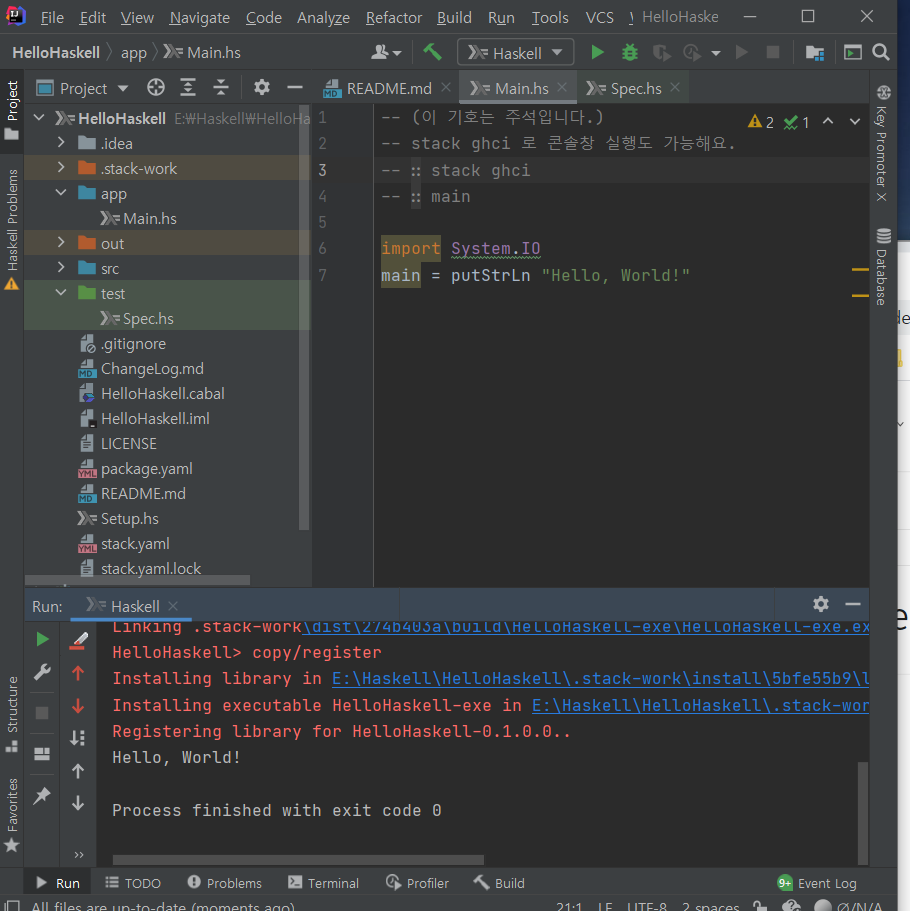The width and height of the screenshot is (910, 911).
Task: Open the Event Log
Action: 816,883
